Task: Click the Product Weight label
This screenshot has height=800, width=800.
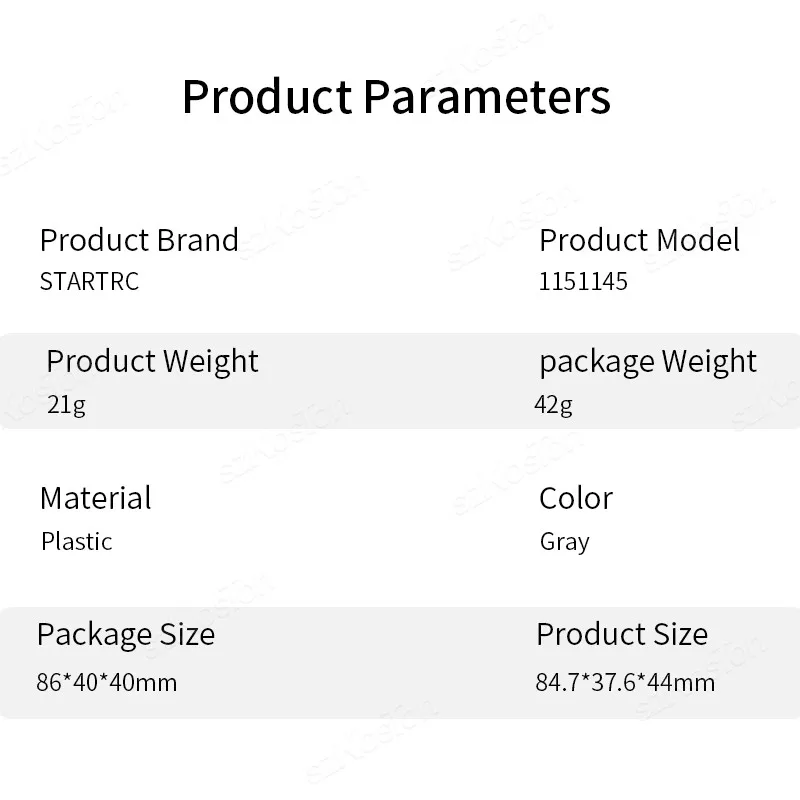Action: point(152,361)
